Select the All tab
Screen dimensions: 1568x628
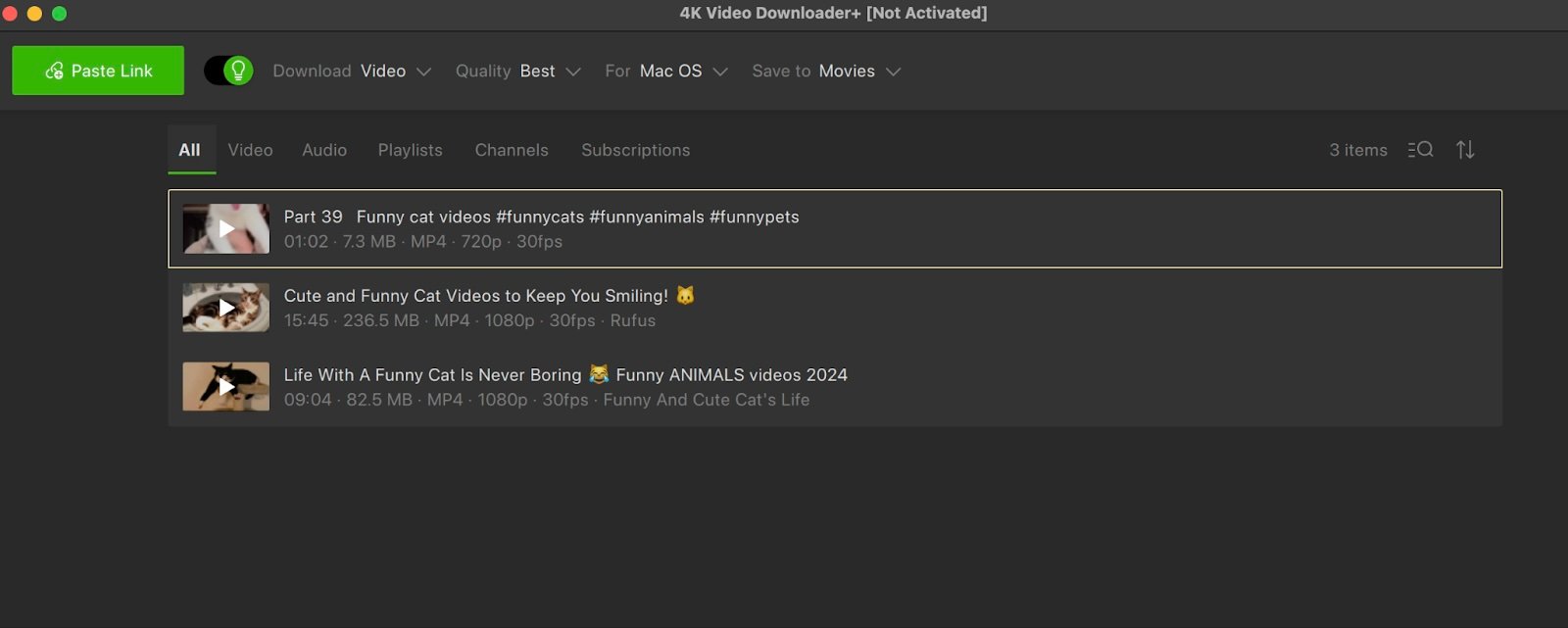(190, 150)
